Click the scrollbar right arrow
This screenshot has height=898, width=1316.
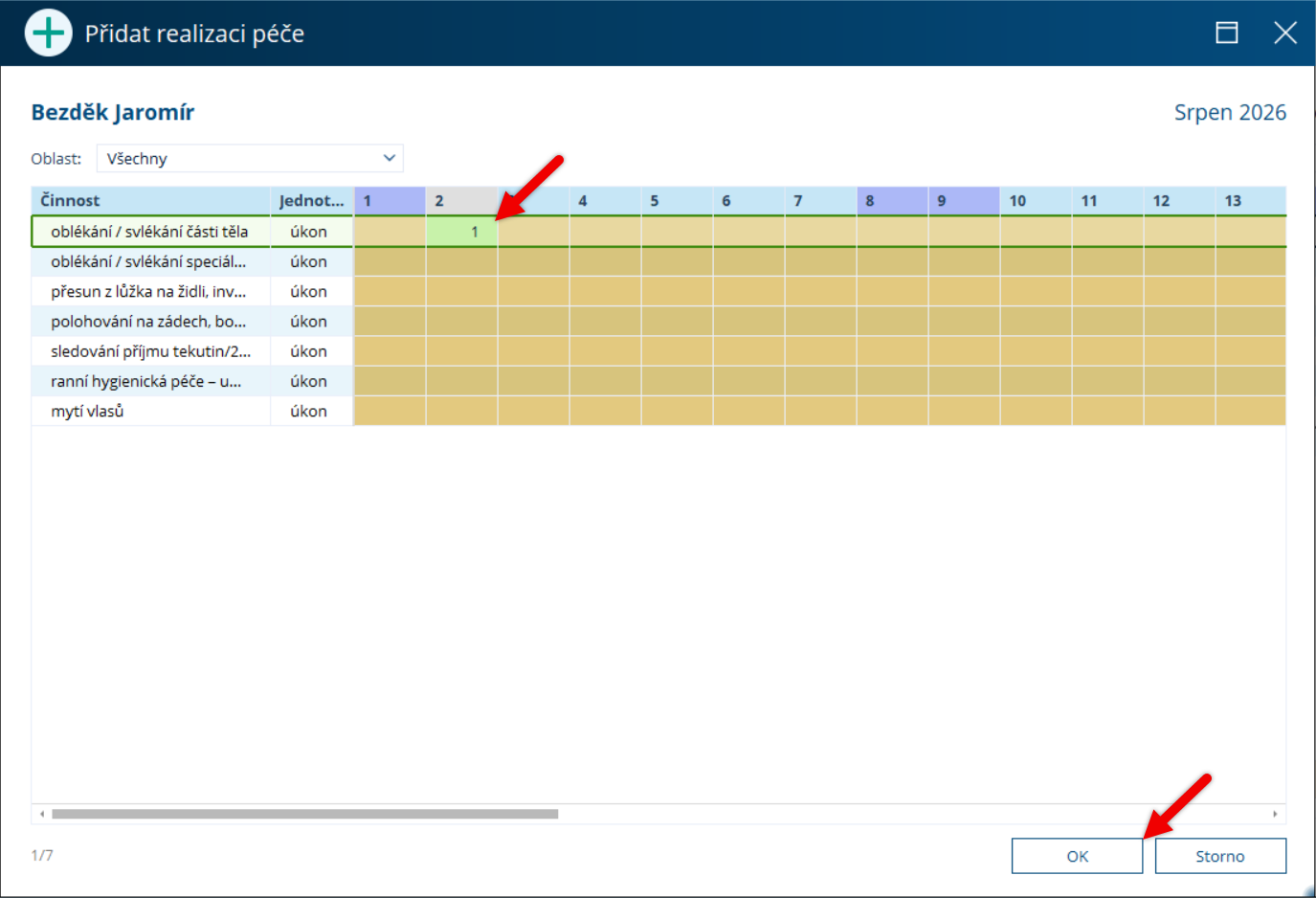(1275, 814)
